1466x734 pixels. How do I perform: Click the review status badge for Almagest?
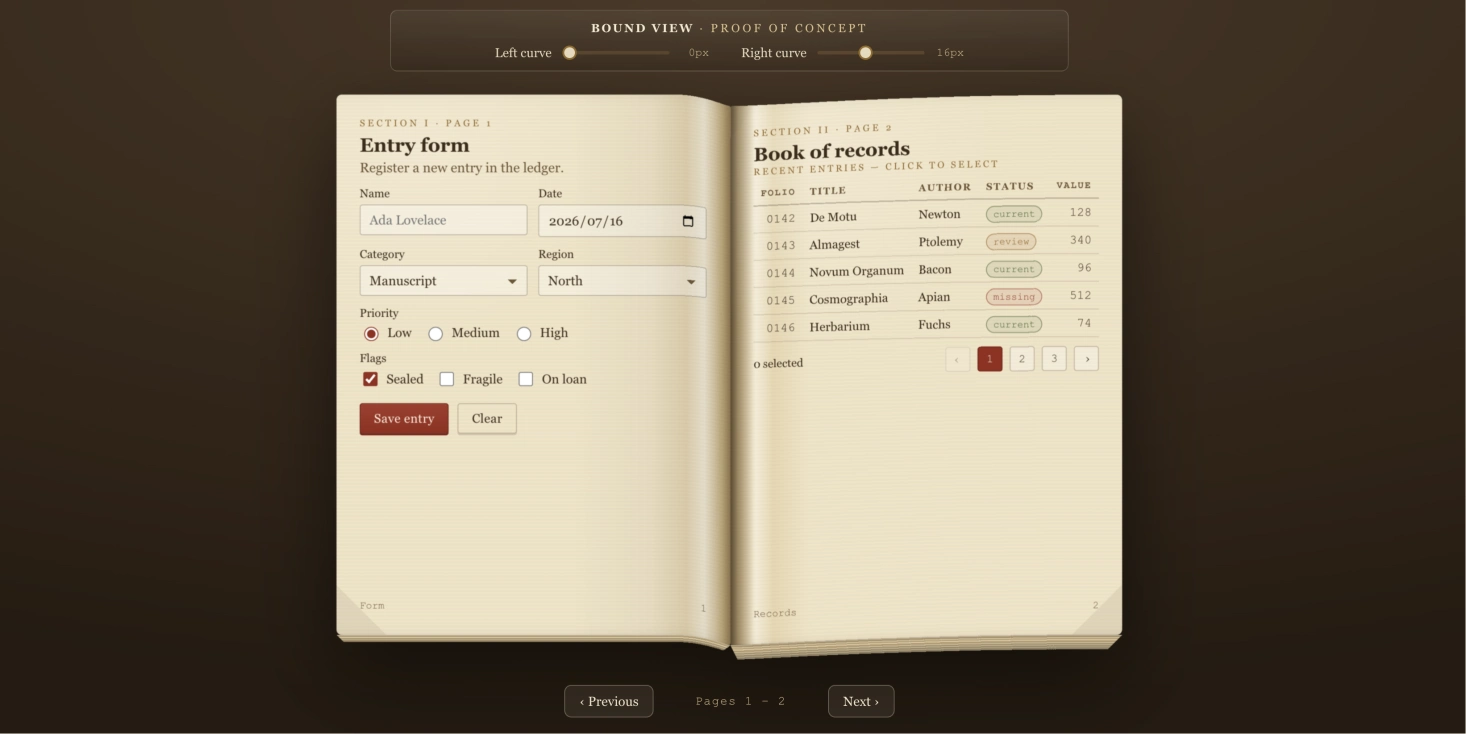(1011, 242)
